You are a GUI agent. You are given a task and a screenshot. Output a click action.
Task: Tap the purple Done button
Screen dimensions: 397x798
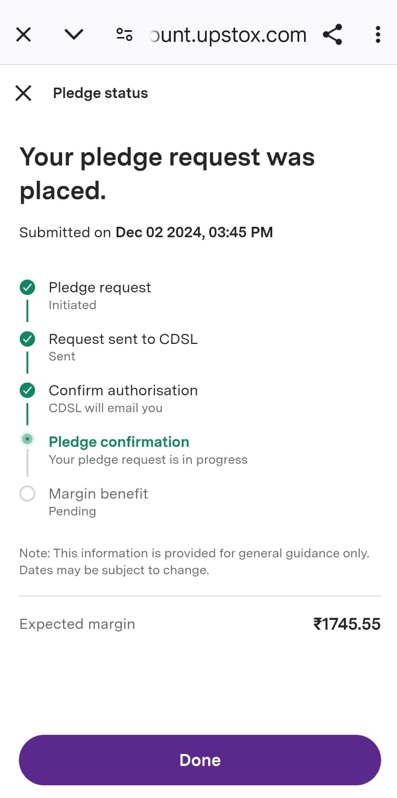point(200,760)
